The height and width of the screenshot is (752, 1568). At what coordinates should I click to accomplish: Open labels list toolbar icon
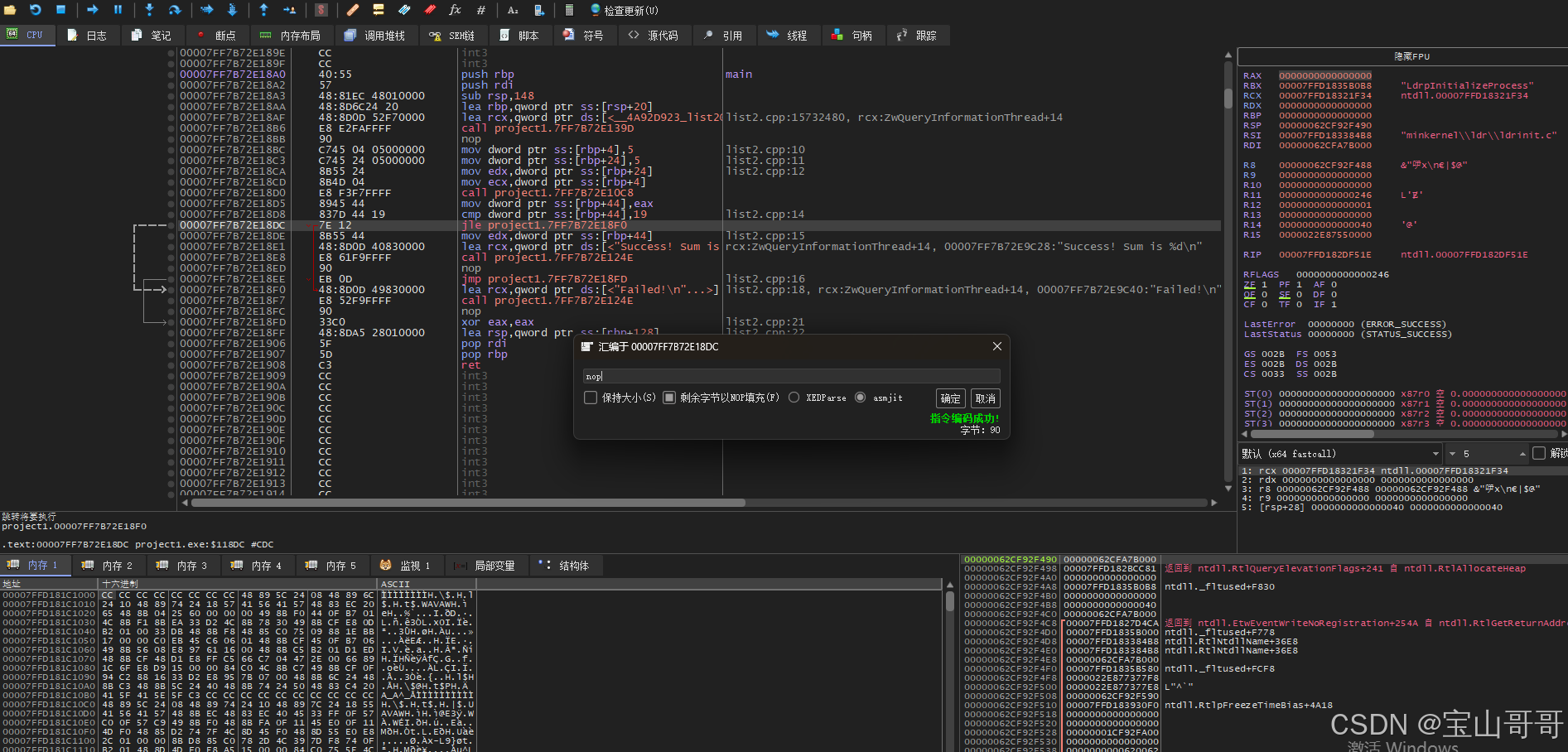pyautogui.click(x=404, y=10)
